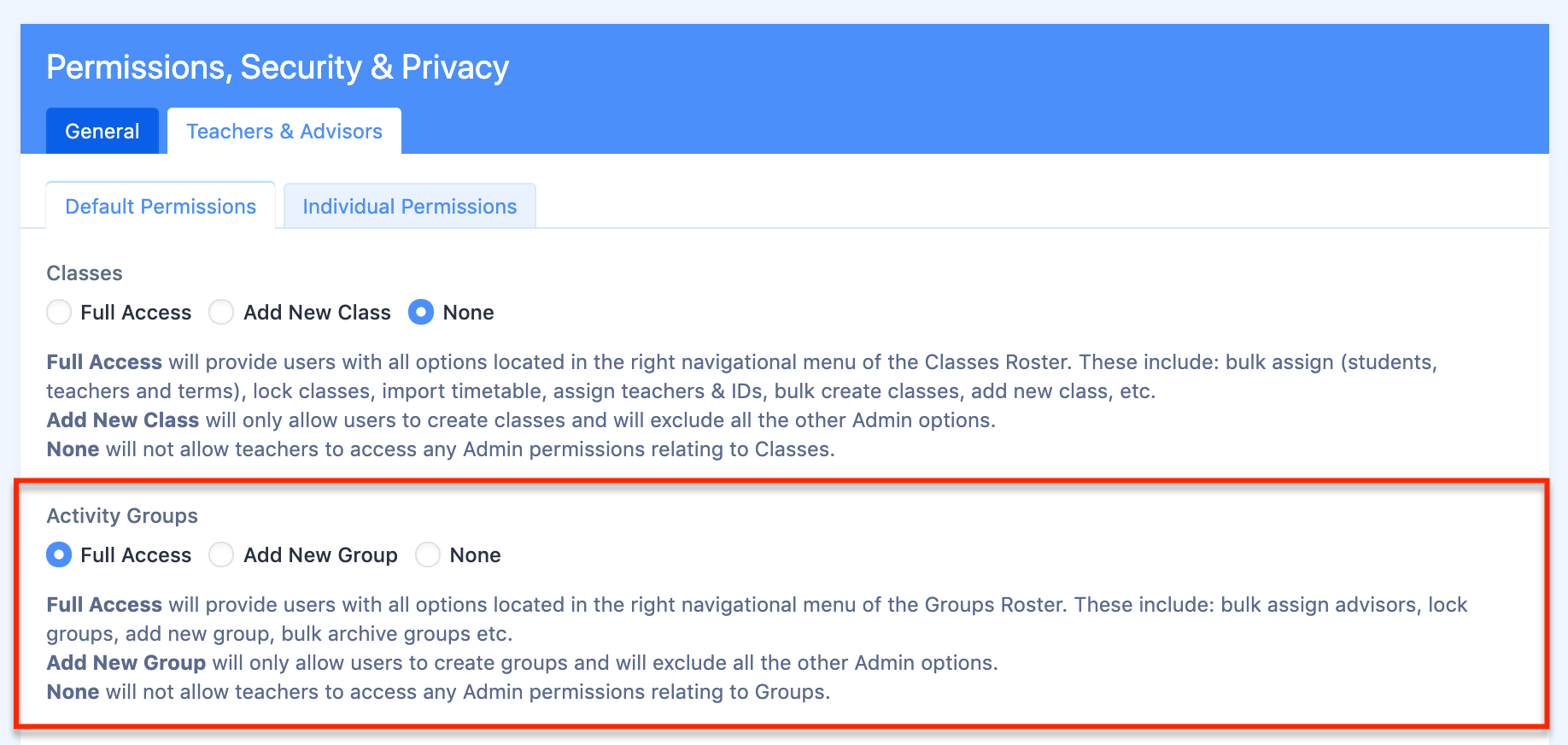This screenshot has width=1568, height=745.
Task: Select Full Access radio under Activity Groups
Action: tap(59, 555)
